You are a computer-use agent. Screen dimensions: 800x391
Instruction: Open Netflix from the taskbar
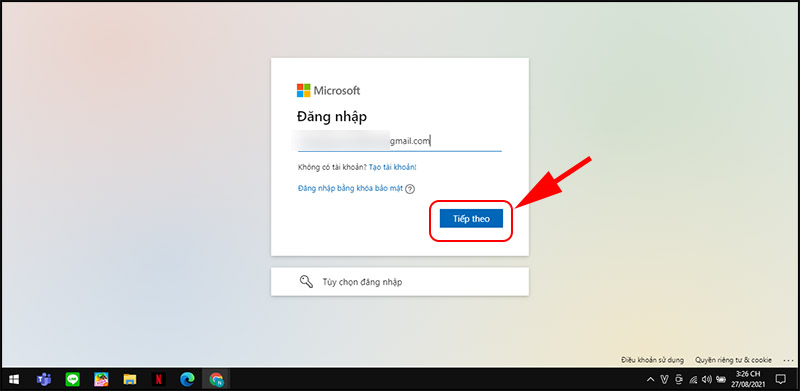[x=159, y=379]
